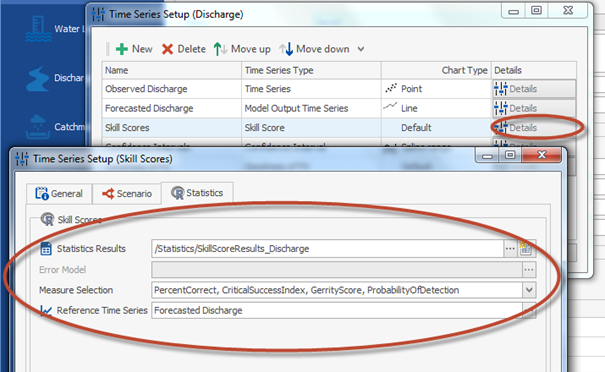Click the Line chart type cell
Viewport: 605px width, 372px height.
click(x=436, y=108)
